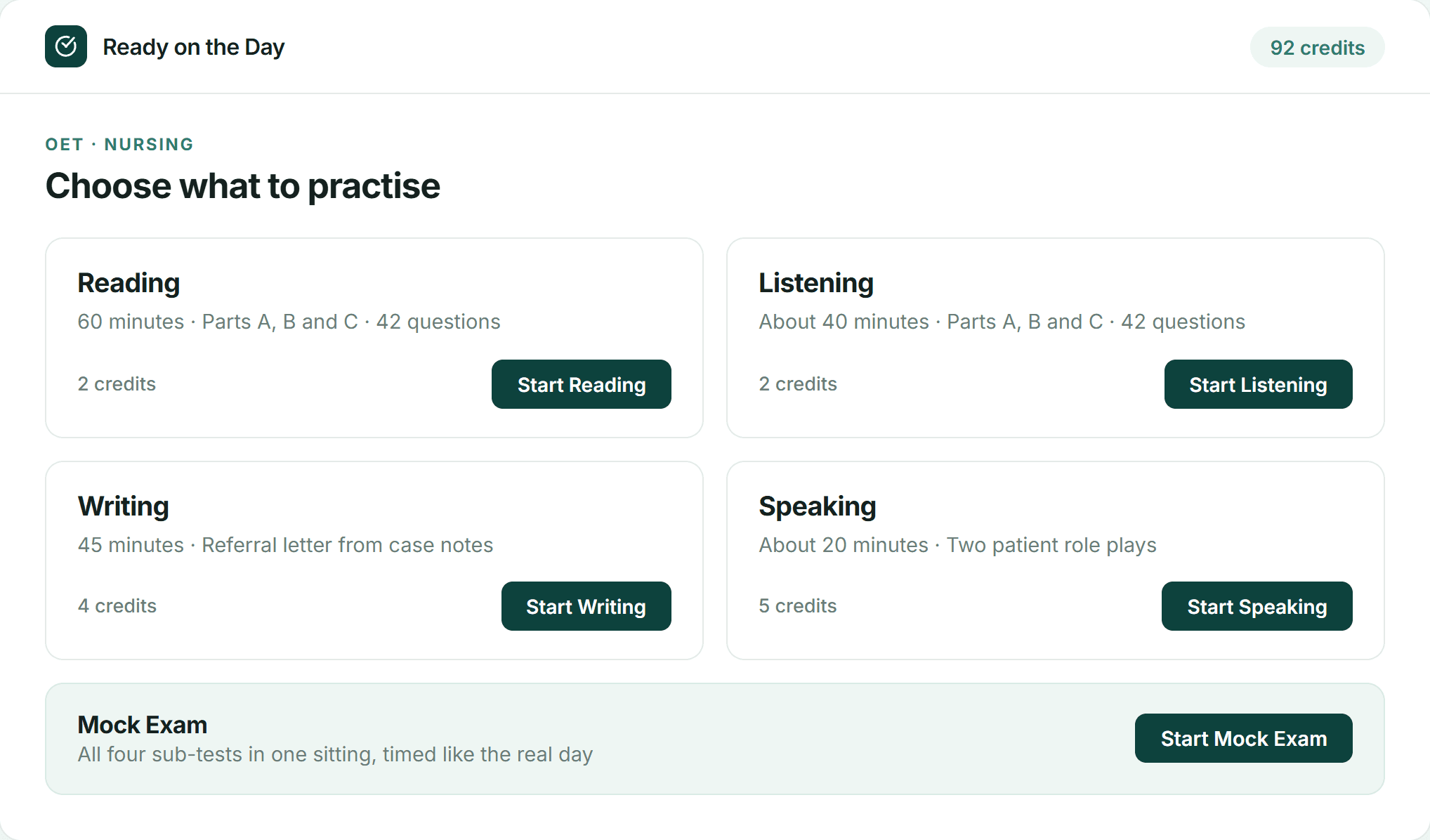Click '60 minutes · Parts A, B and C' description
Screen dimensions: 1430x840
click(289, 322)
